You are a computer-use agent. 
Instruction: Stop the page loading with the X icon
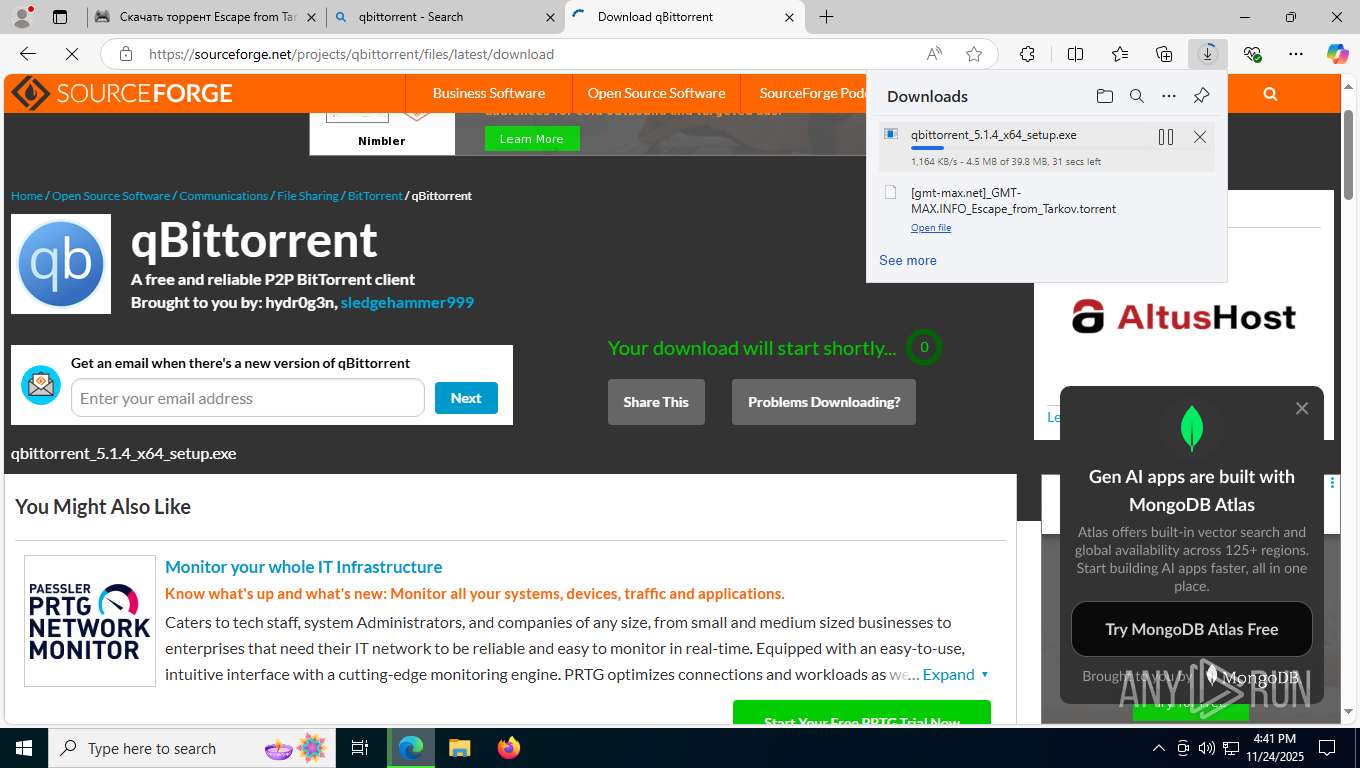tap(72, 54)
